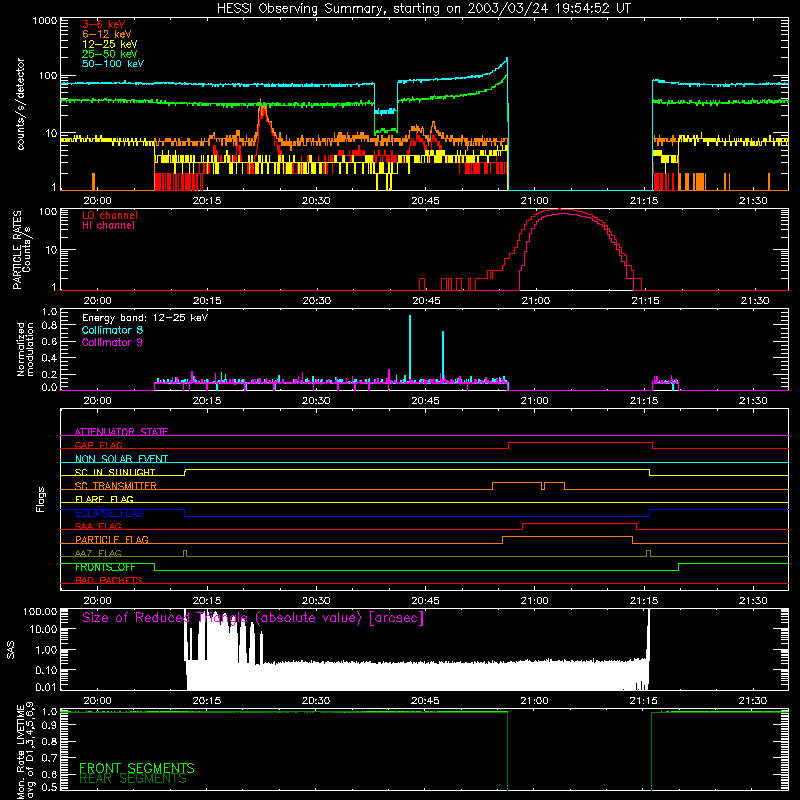Viewport: 800px width, 800px height.
Task: Click the 20:45 tick label under particle plot
Action: [x=426, y=301]
